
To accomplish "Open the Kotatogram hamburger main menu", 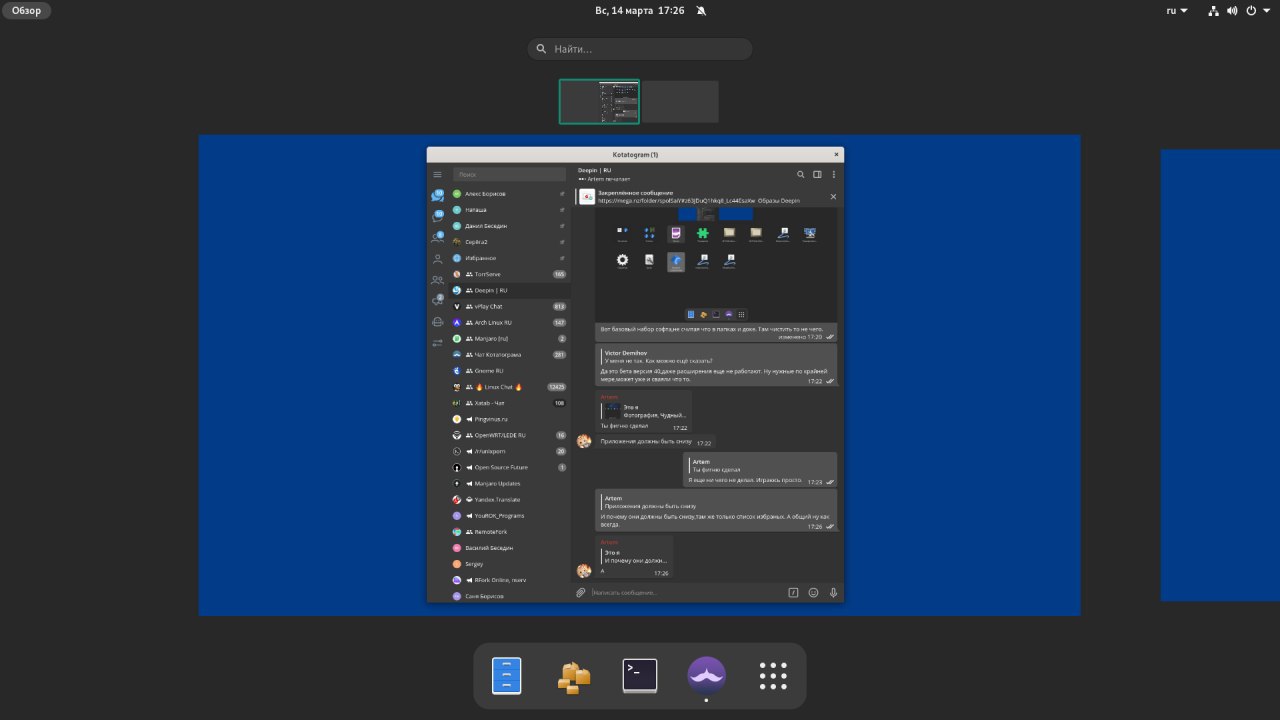I will tap(437, 174).
